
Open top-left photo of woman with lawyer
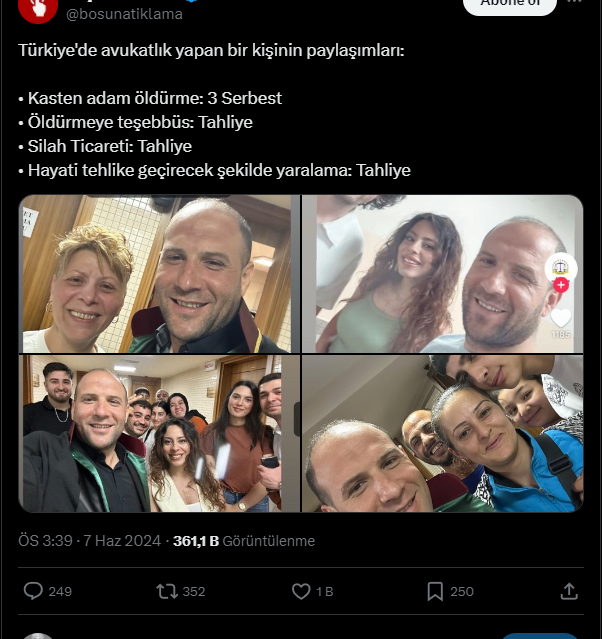pyautogui.click(x=159, y=274)
